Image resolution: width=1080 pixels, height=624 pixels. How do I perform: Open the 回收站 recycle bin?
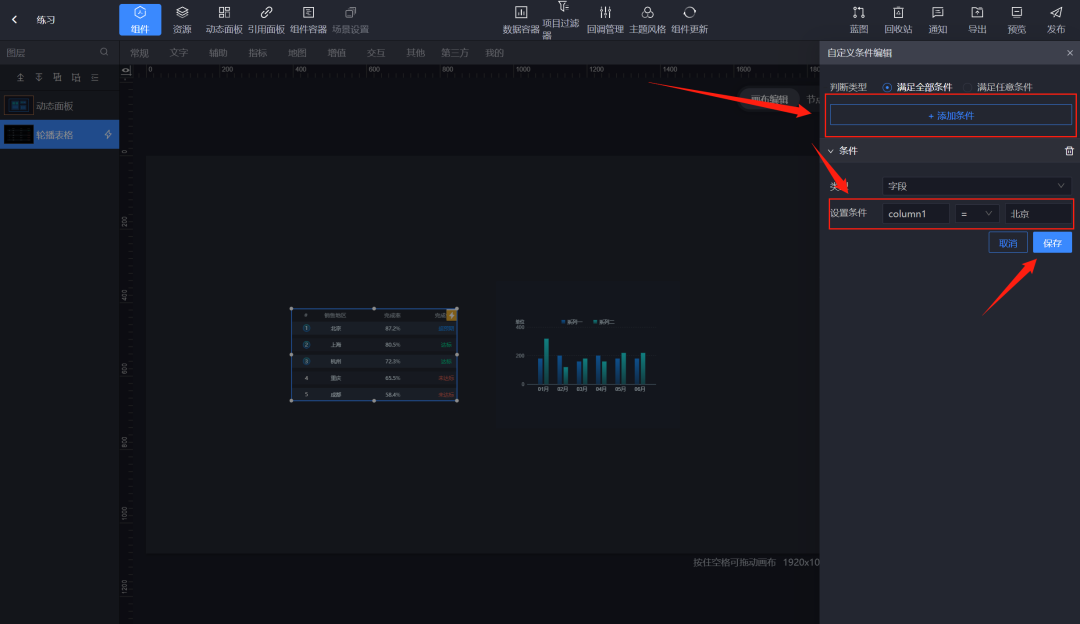897,19
